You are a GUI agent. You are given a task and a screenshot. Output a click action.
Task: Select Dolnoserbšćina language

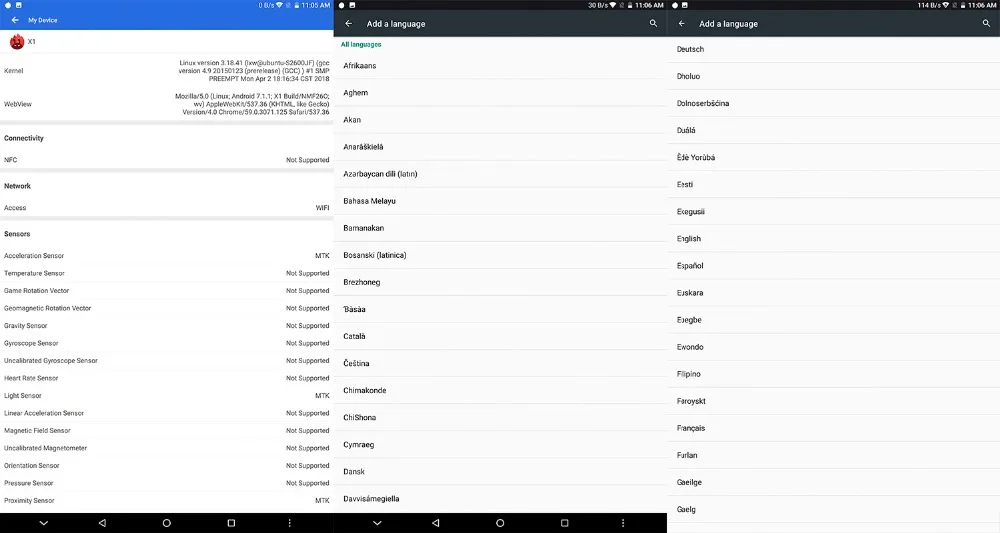point(834,103)
